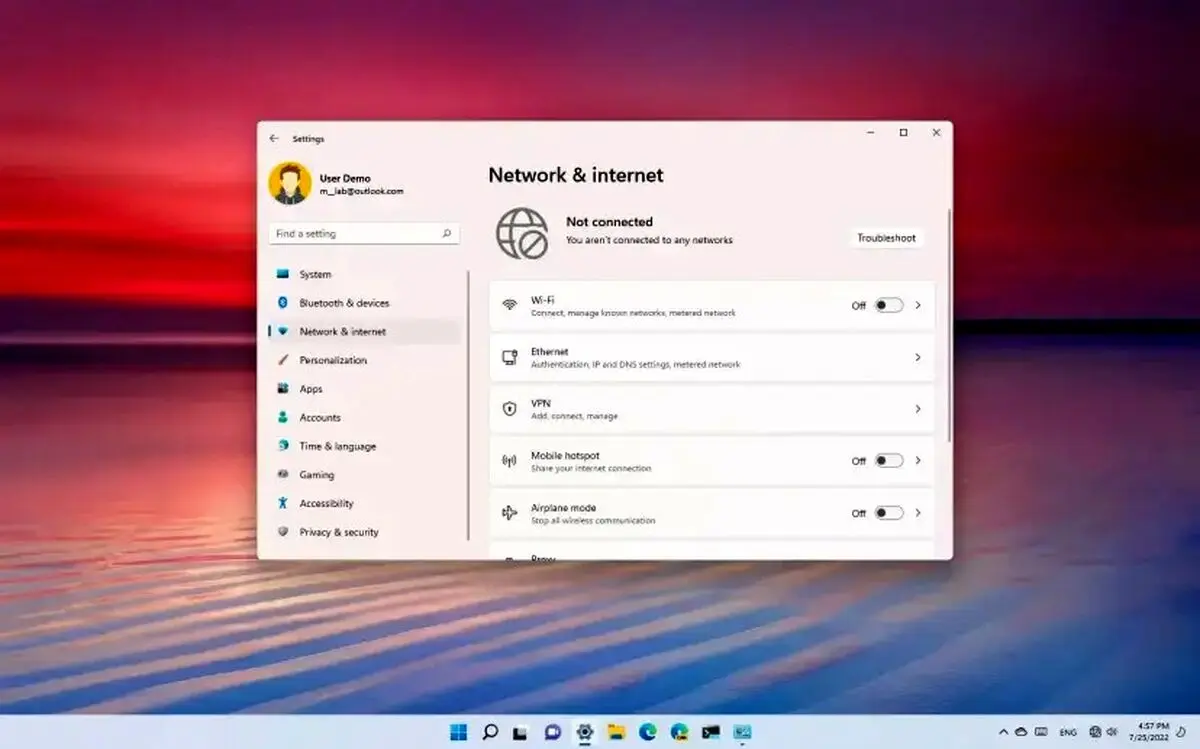Go to Apps settings
Viewport: 1200px width, 749px height.
coord(364,389)
